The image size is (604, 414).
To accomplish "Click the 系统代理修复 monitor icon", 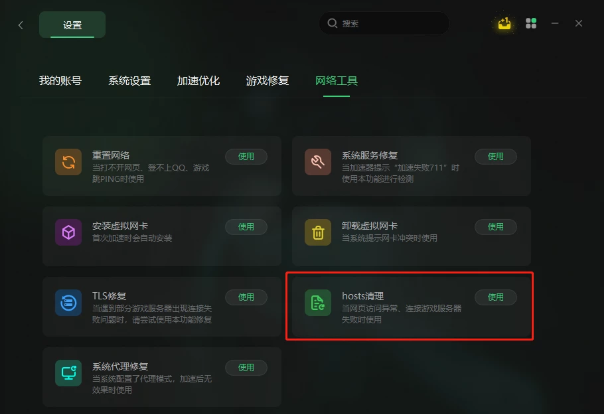I will click(69, 373).
